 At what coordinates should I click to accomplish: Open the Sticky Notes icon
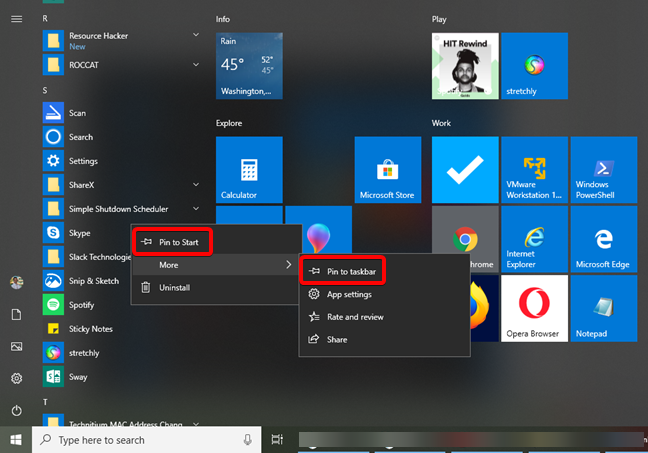click(x=53, y=329)
